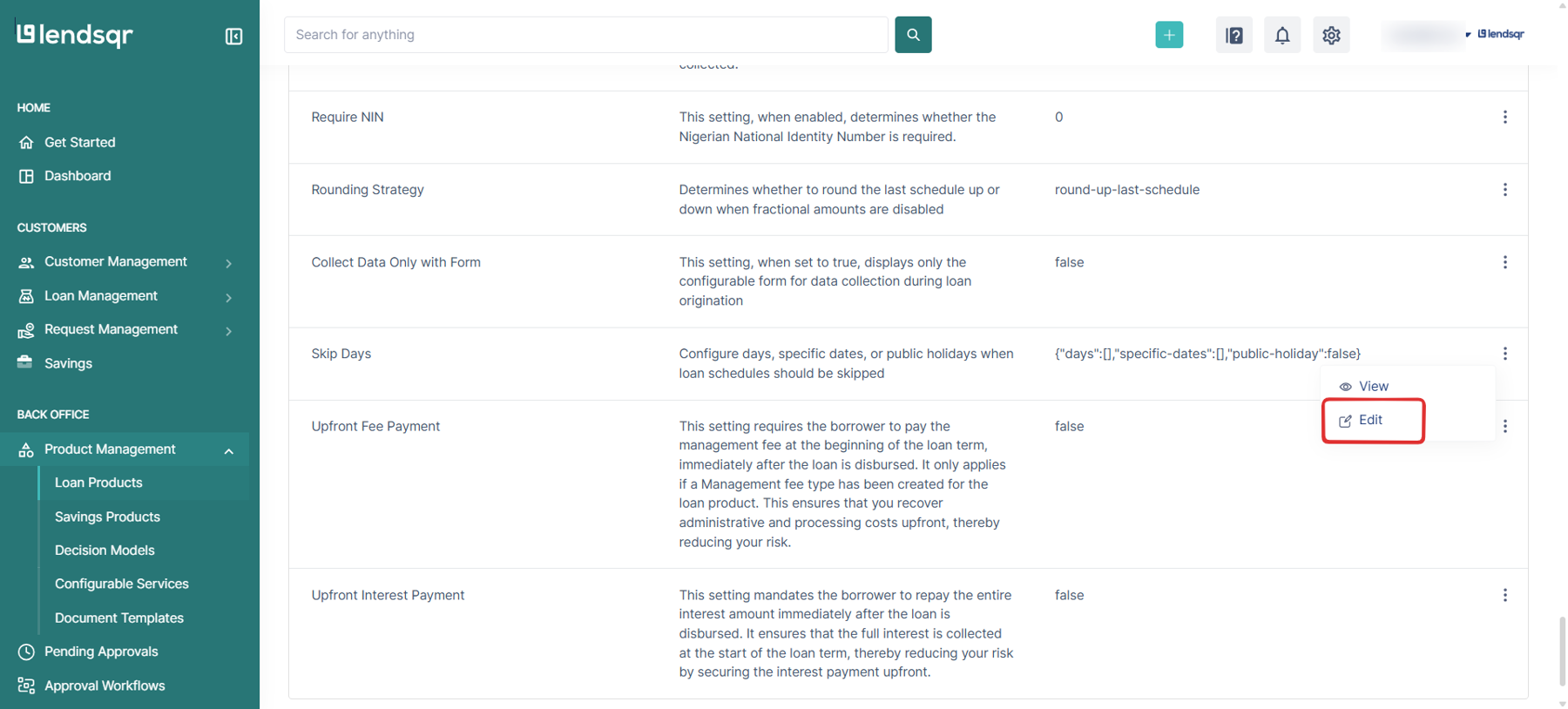Choose View from the Skip Days context menu
The image size is (1568, 709).
pyautogui.click(x=1372, y=387)
